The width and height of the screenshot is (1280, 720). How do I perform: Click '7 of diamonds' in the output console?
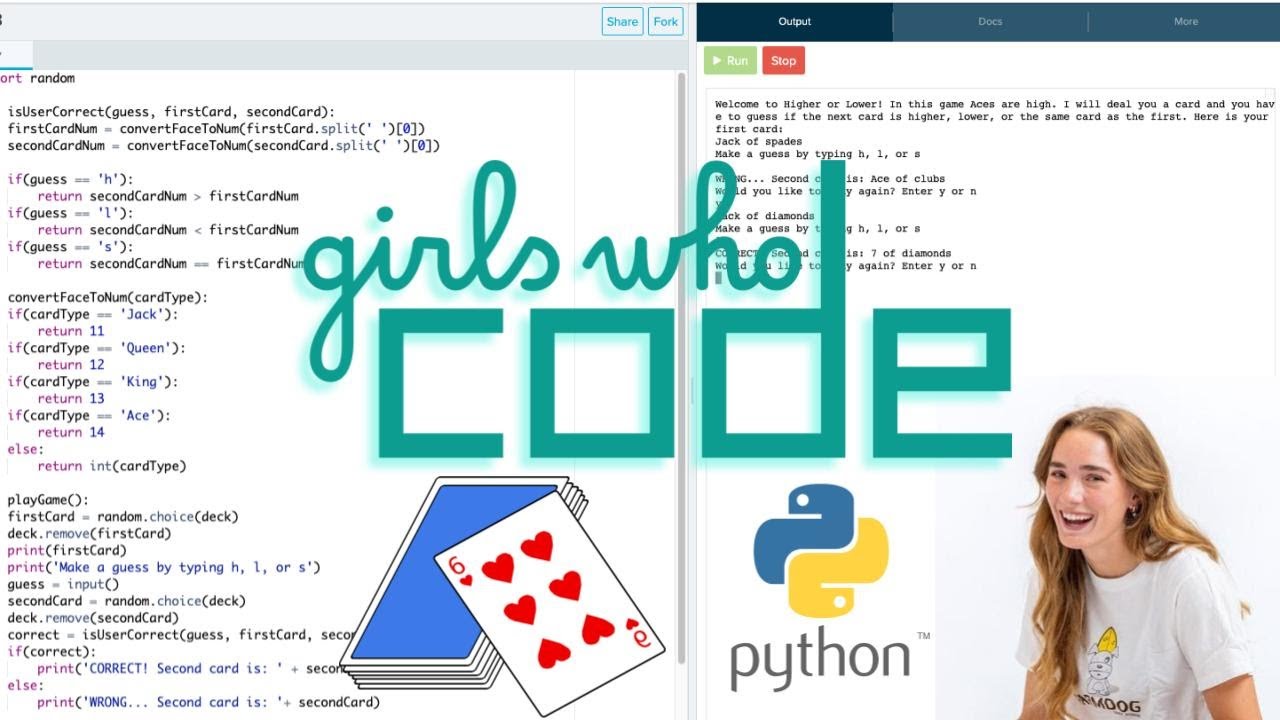coord(911,254)
